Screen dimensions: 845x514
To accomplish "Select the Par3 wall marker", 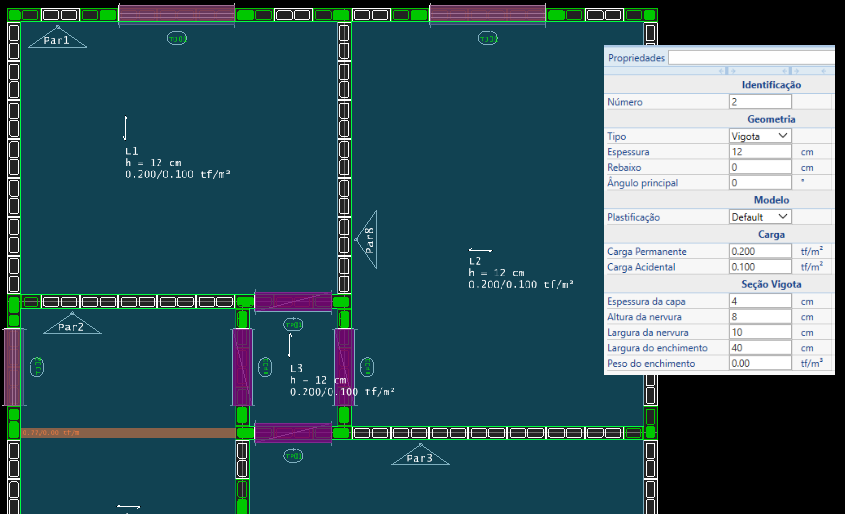I will tap(419, 458).
